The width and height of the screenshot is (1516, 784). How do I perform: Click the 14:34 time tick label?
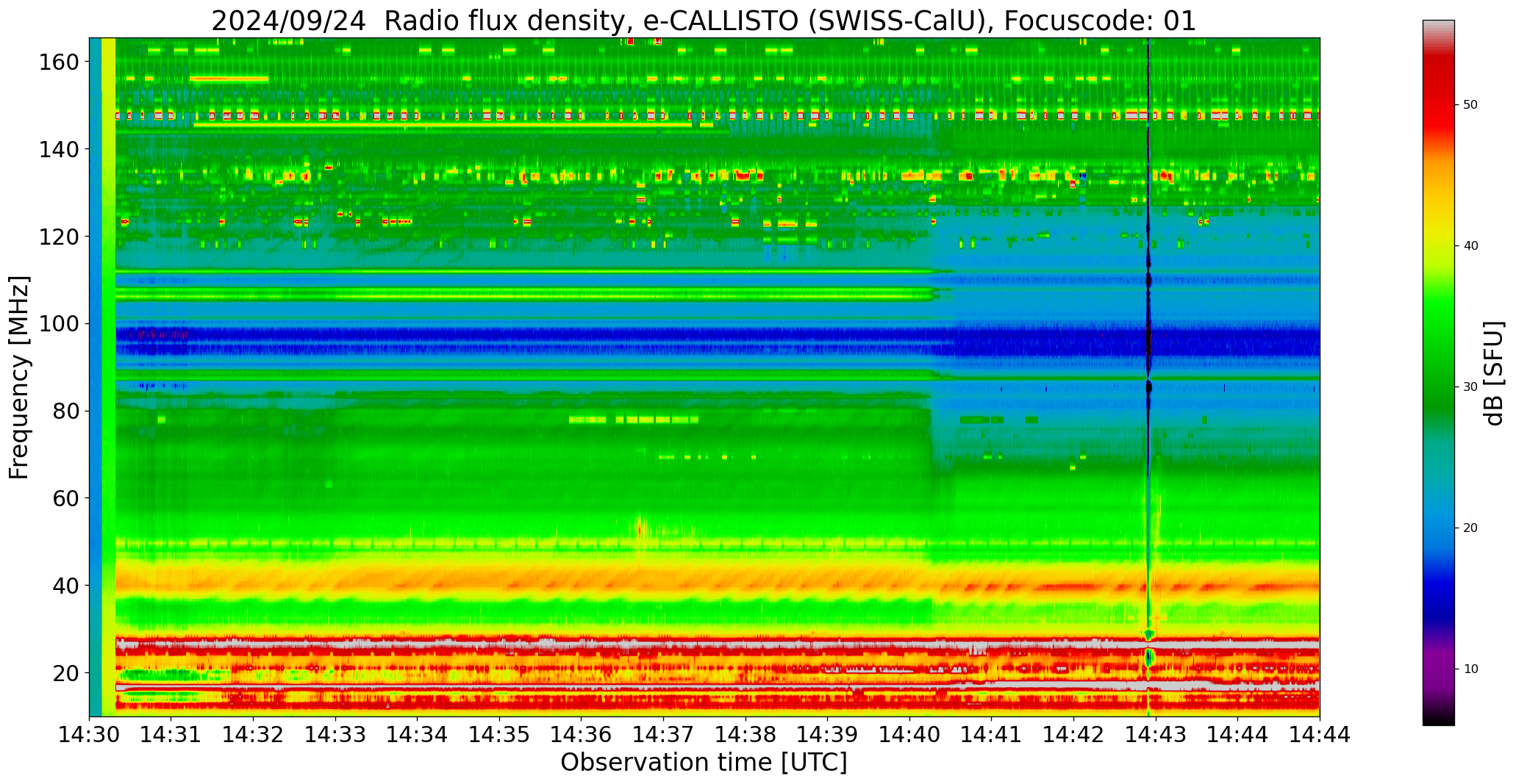[418, 734]
